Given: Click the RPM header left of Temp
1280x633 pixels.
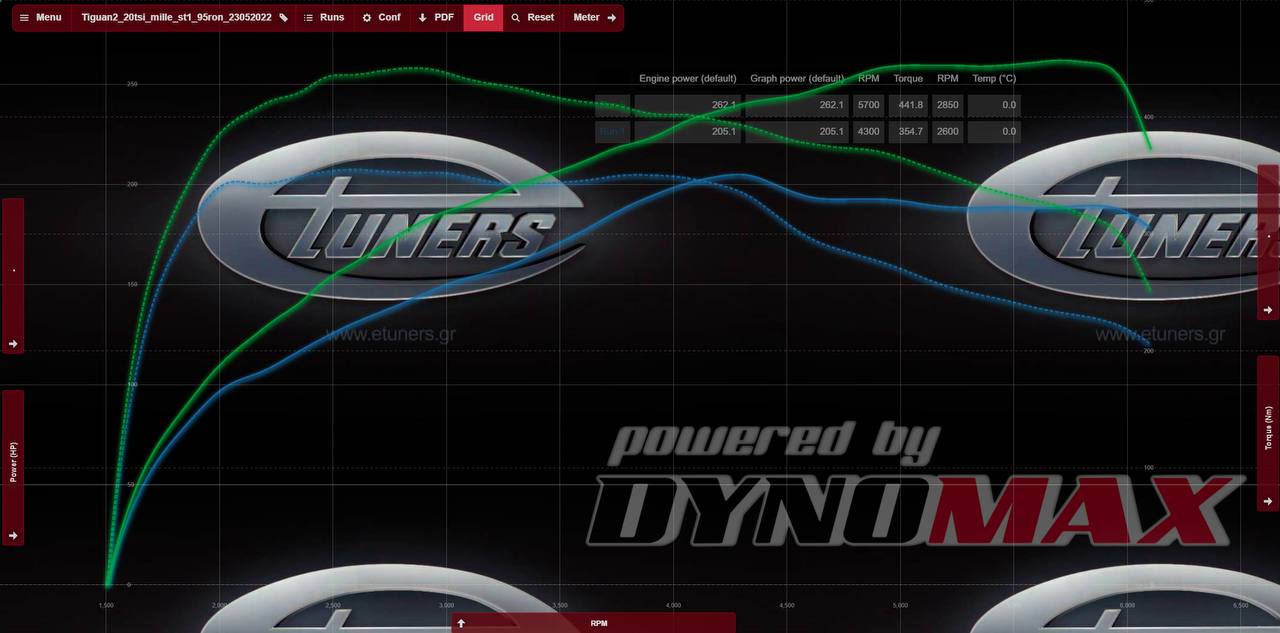Looking at the screenshot, I should [x=947, y=78].
